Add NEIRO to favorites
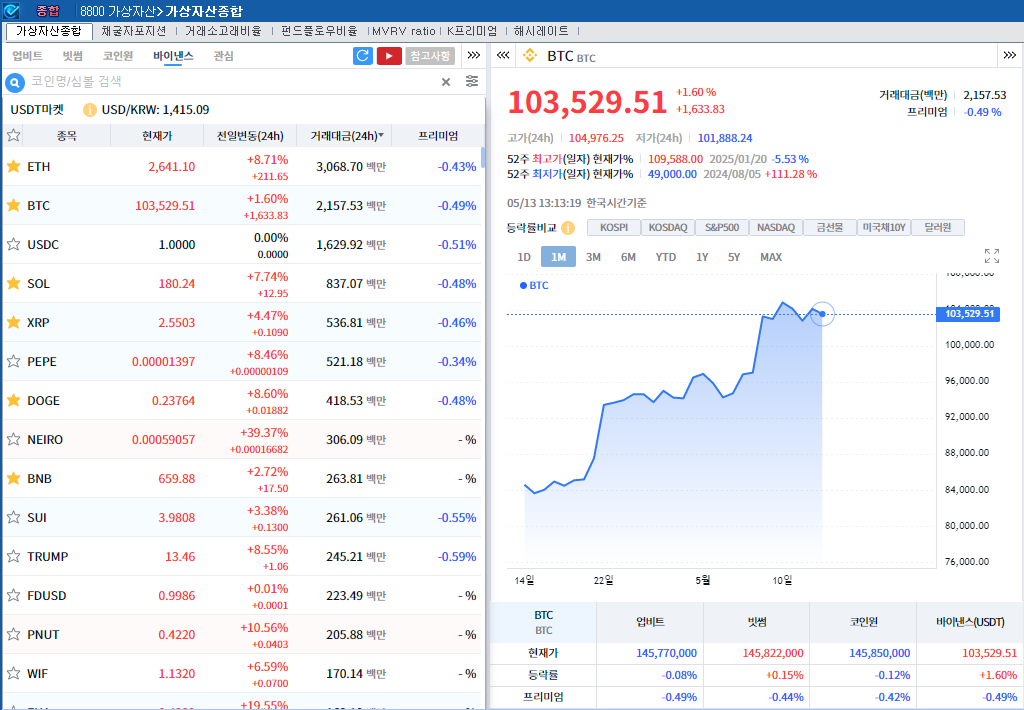 13,440
